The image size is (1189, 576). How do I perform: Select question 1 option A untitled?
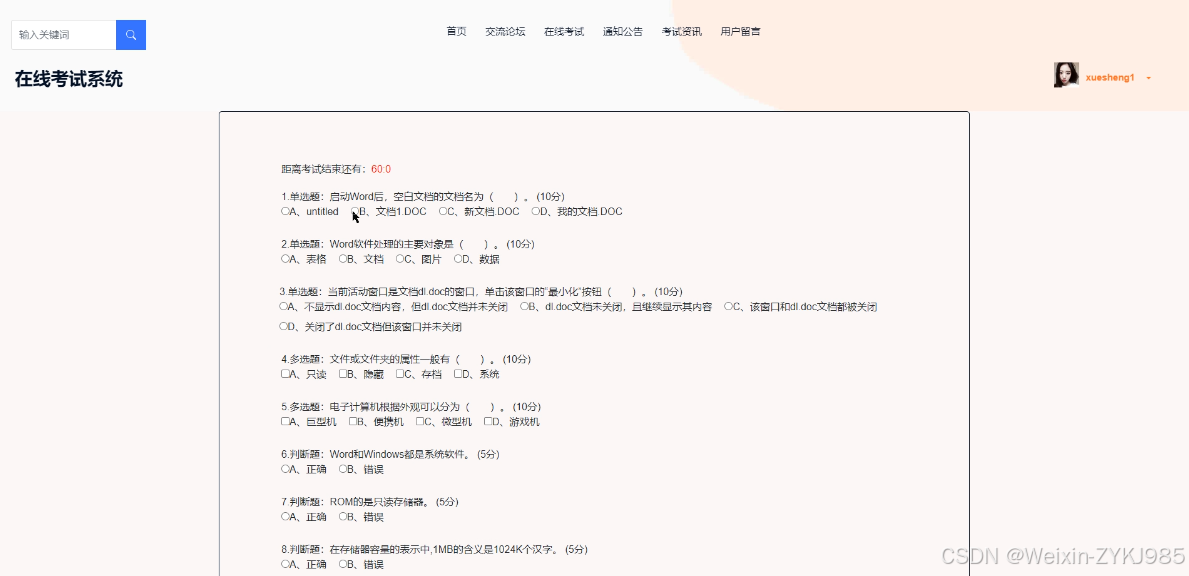285,211
